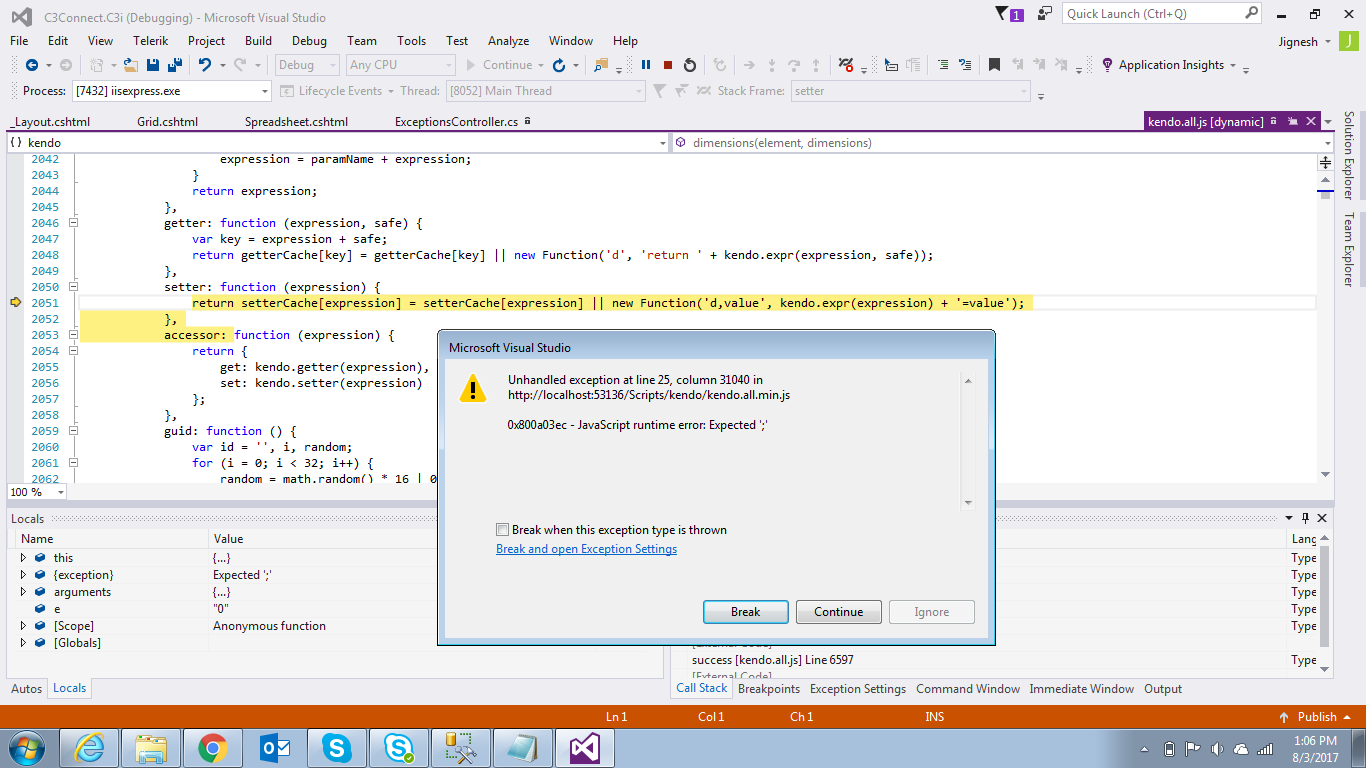Click the Break button in the dialog
The width and height of the screenshot is (1366, 768).
pyautogui.click(x=746, y=612)
